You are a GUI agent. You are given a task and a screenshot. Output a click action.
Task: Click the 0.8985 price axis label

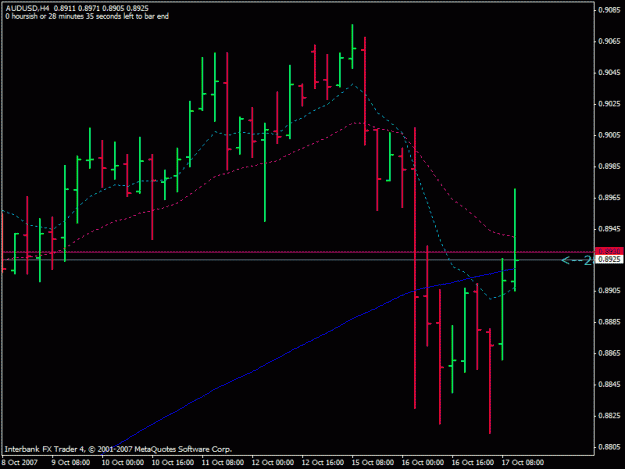[609, 166]
